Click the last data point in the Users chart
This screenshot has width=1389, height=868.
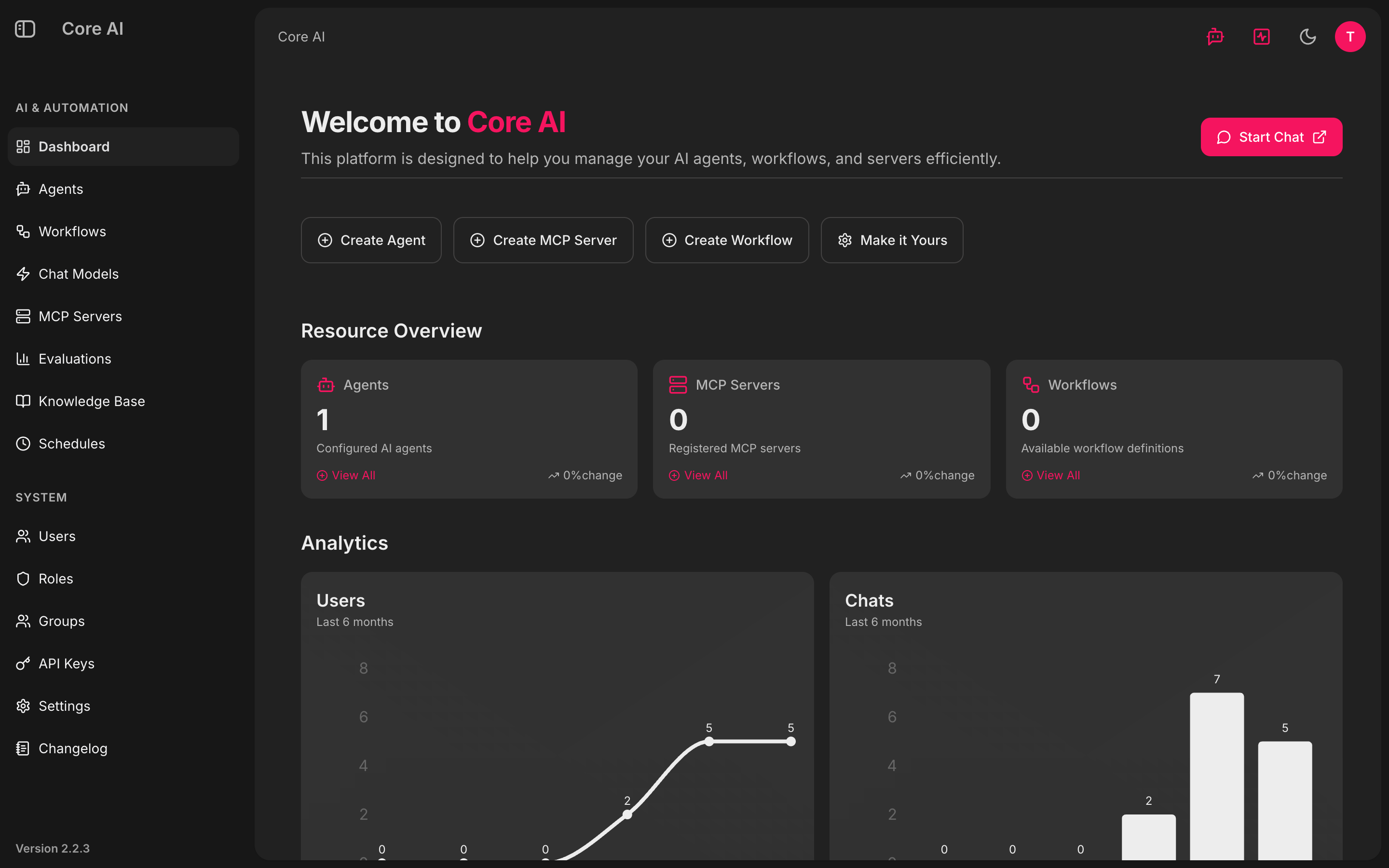(x=791, y=741)
